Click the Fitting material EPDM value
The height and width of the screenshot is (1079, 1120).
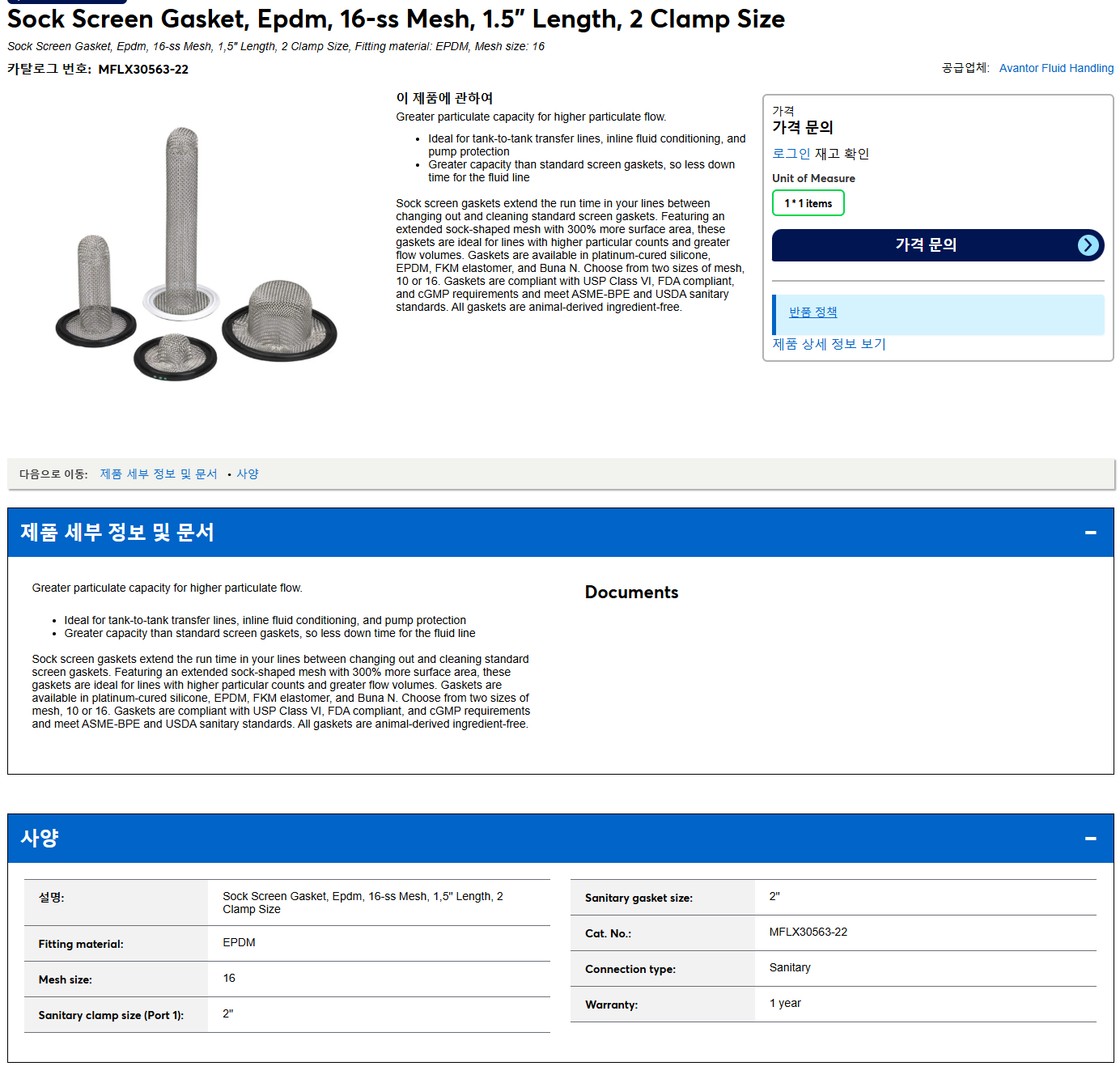[239, 943]
